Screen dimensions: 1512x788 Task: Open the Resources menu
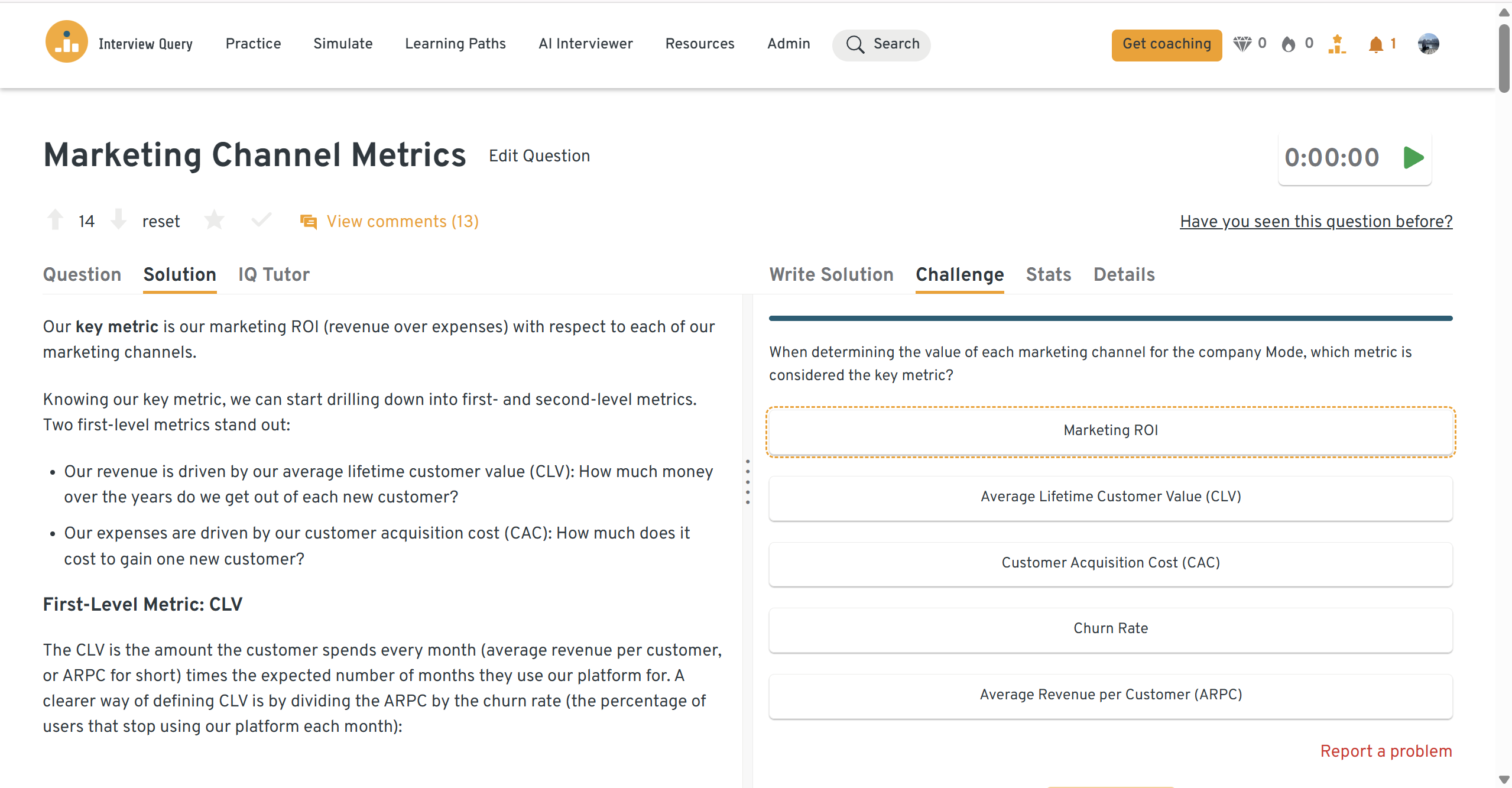tap(699, 44)
